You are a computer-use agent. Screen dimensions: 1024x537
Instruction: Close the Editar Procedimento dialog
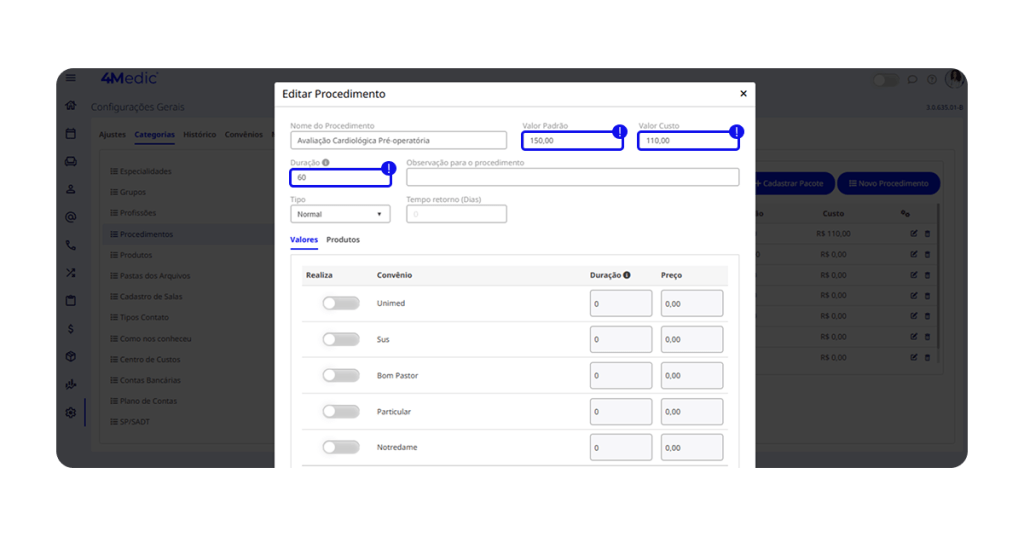(x=743, y=93)
